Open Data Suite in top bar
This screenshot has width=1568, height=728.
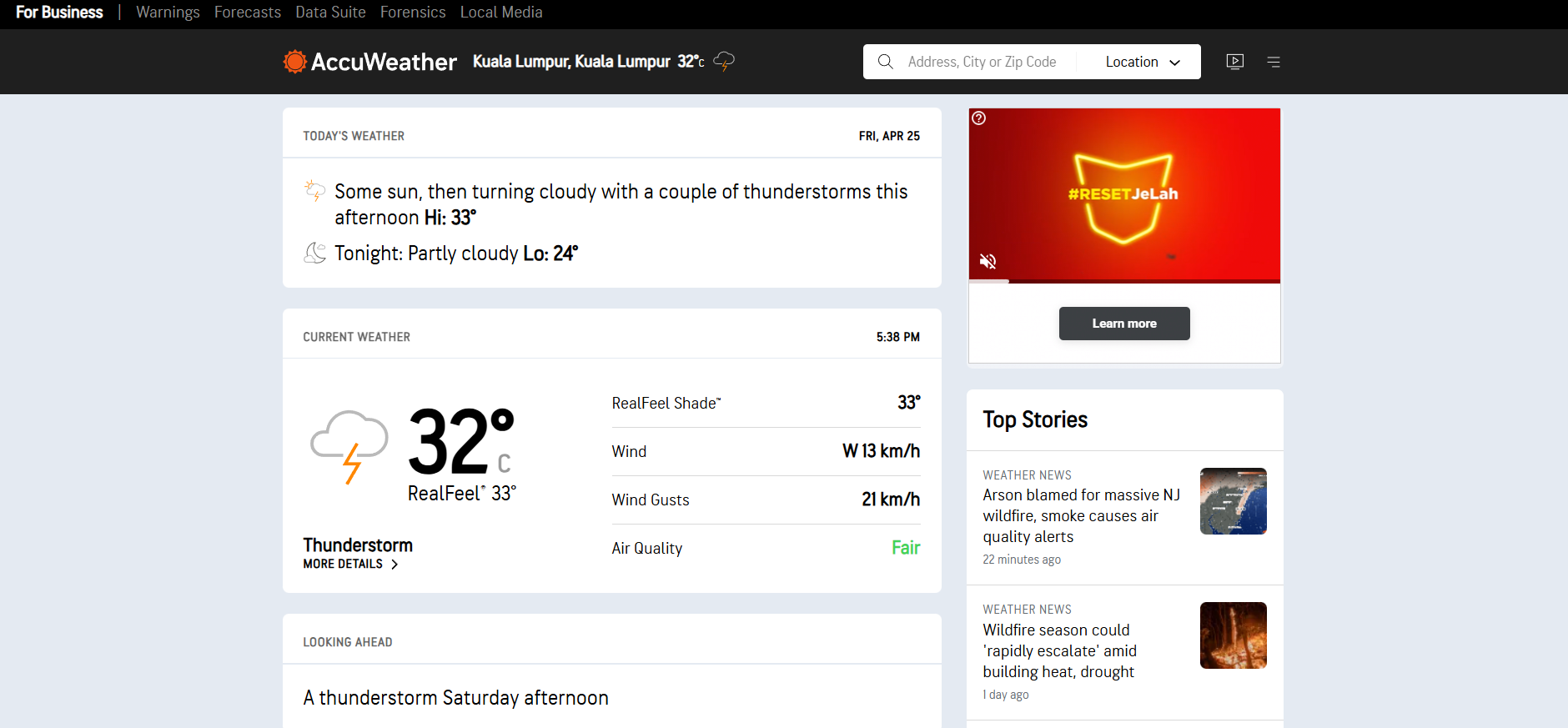[x=330, y=13]
